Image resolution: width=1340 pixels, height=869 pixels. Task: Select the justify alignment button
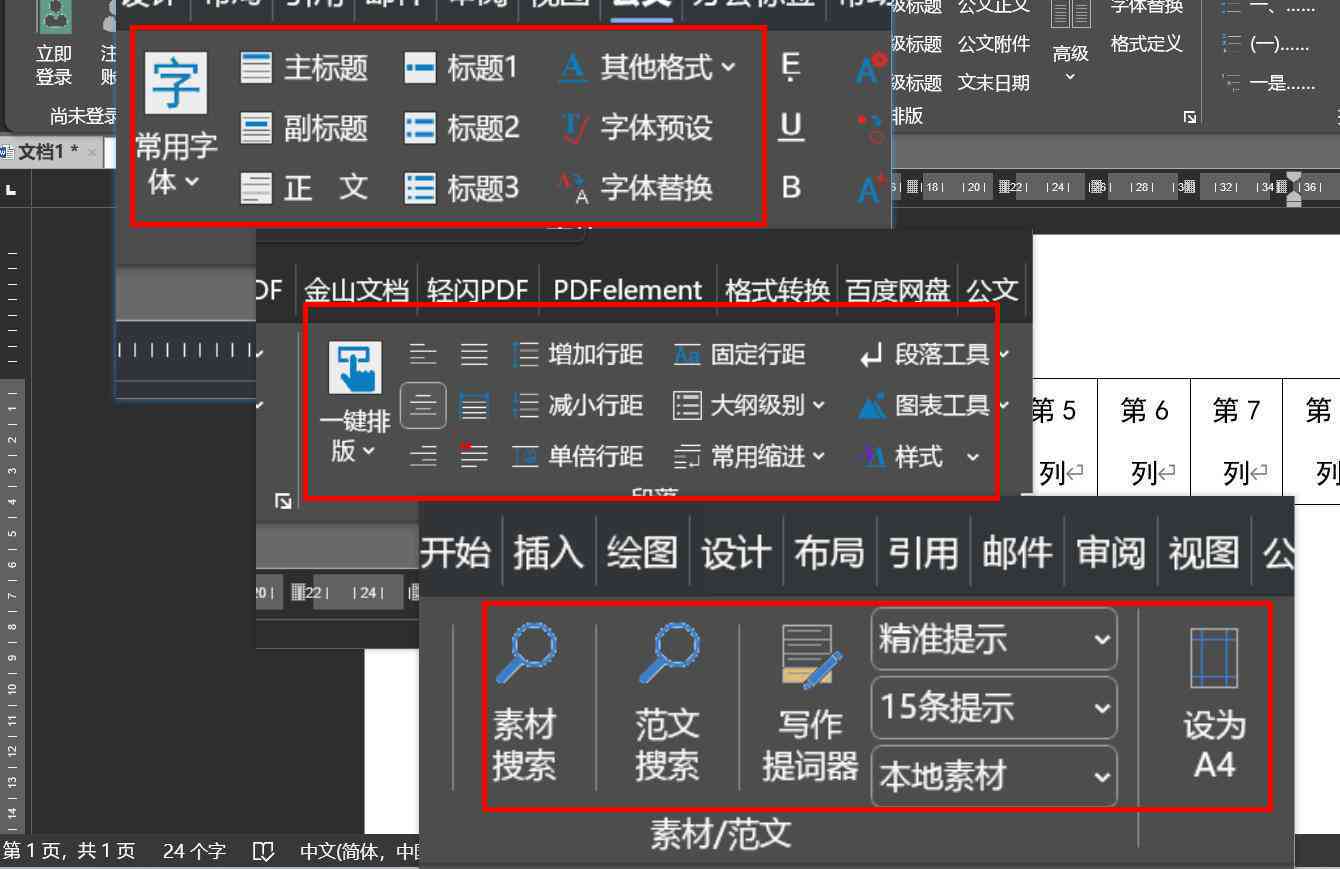click(474, 354)
